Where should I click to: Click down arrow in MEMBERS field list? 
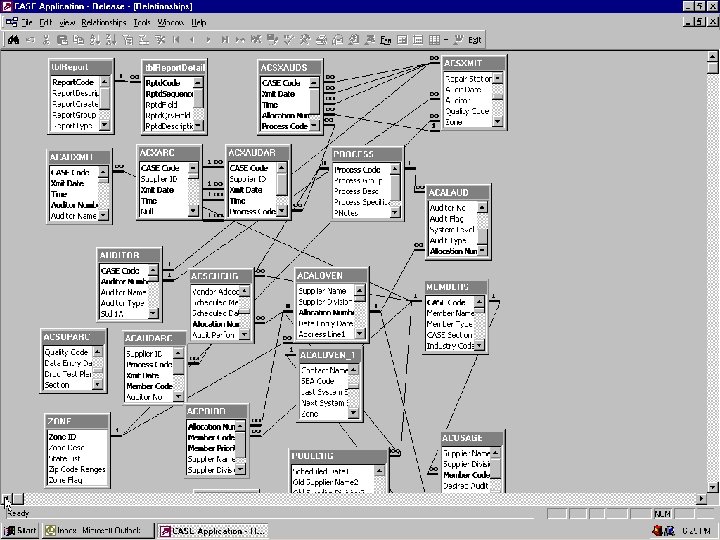click(479, 345)
